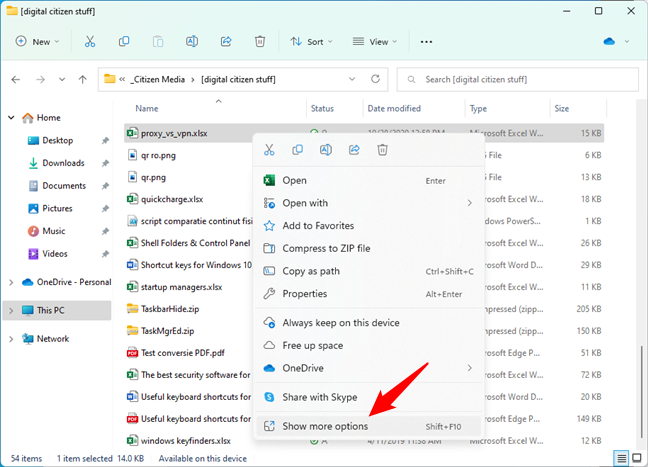Open the Downloads folder in the sidebar

[63, 163]
